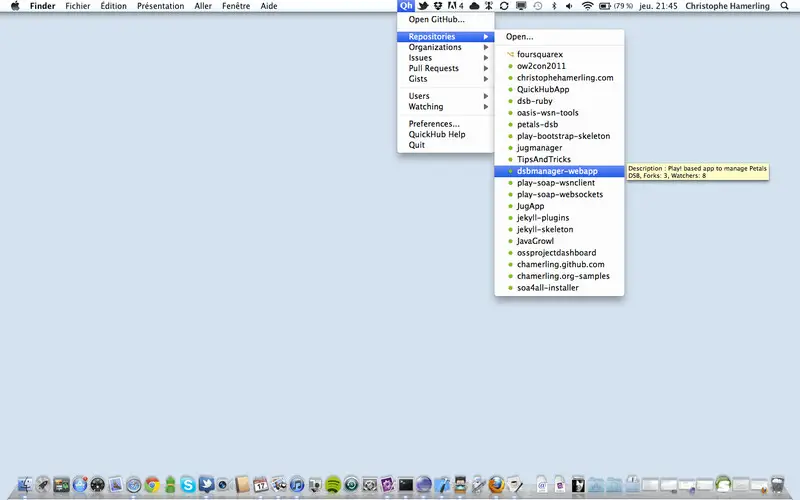The width and height of the screenshot is (800, 500).
Task: Select the ow2con2011 repository
Action: [x=559, y=66]
